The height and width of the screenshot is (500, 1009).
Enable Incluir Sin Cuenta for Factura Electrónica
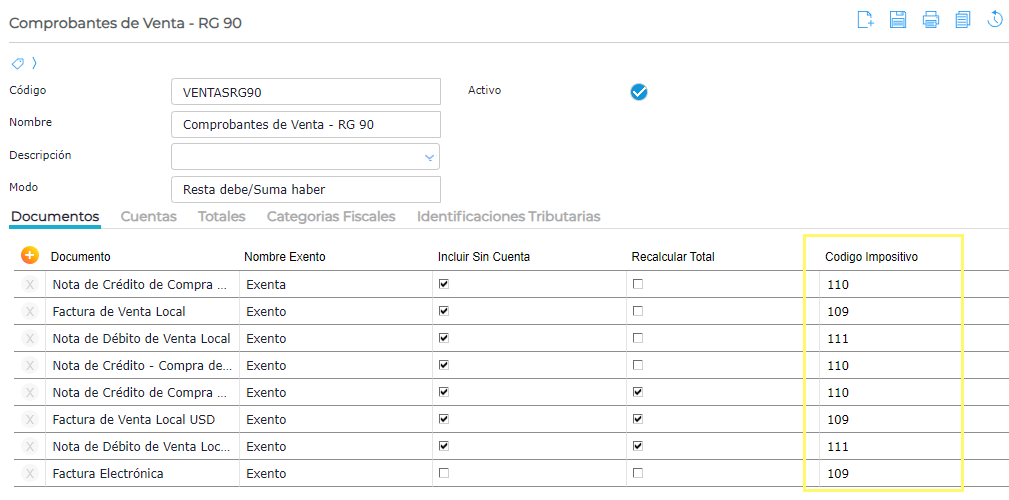coord(444,473)
